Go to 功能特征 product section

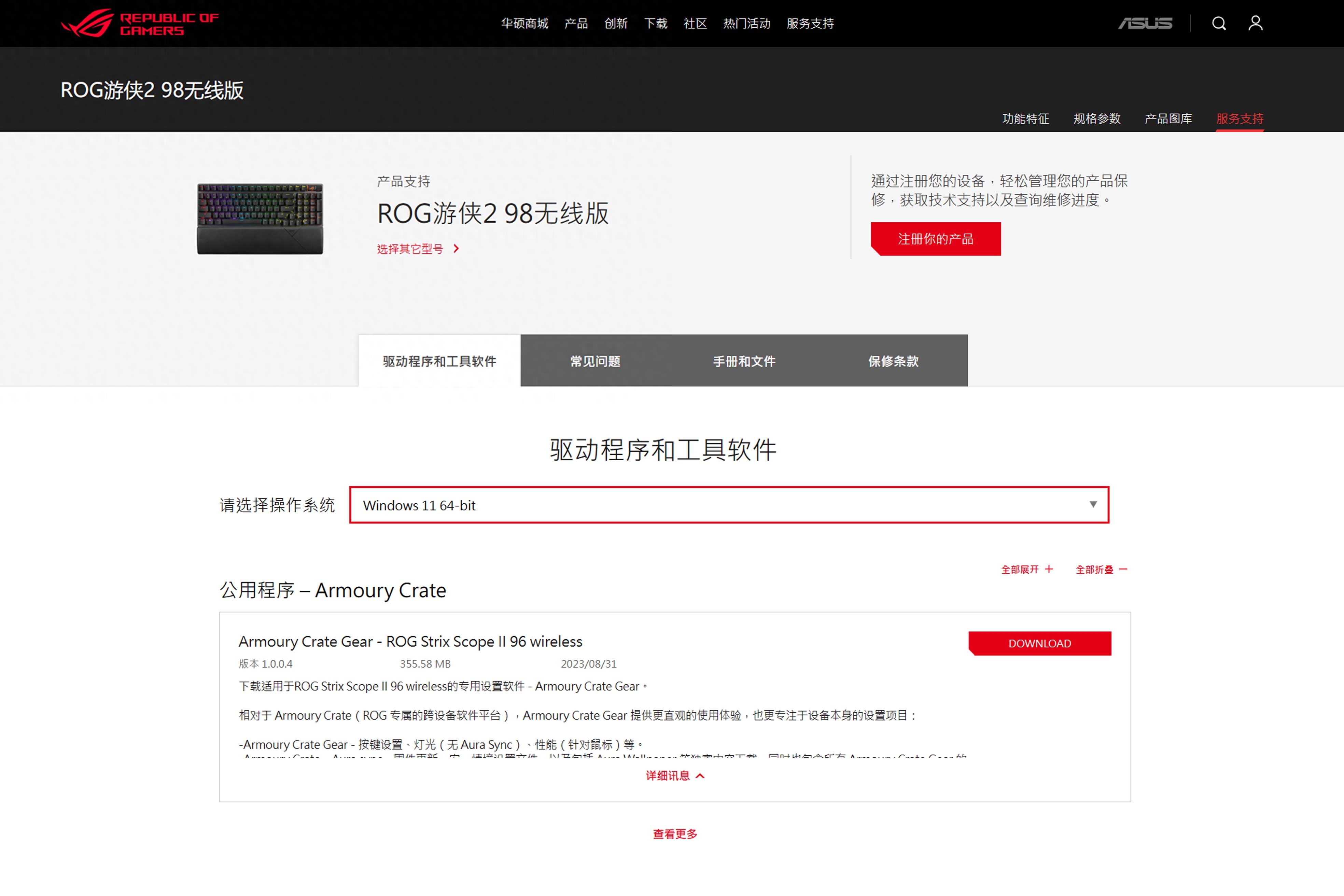[x=1026, y=119]
